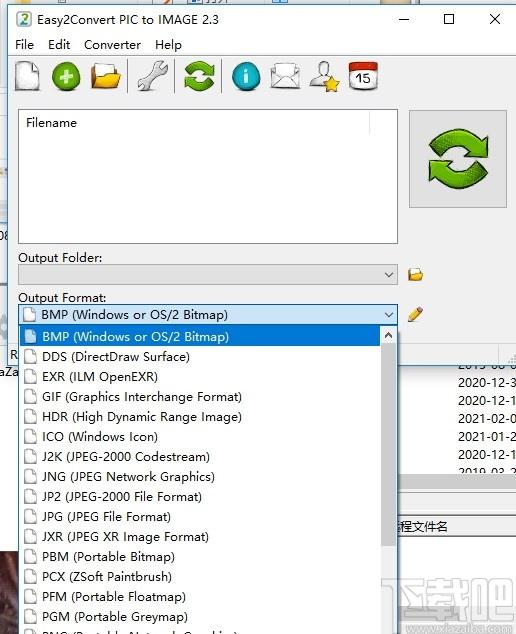Pick PGM (Portable Greymap) option
Viewport: 516px width, 634px height.
[200, 617]
